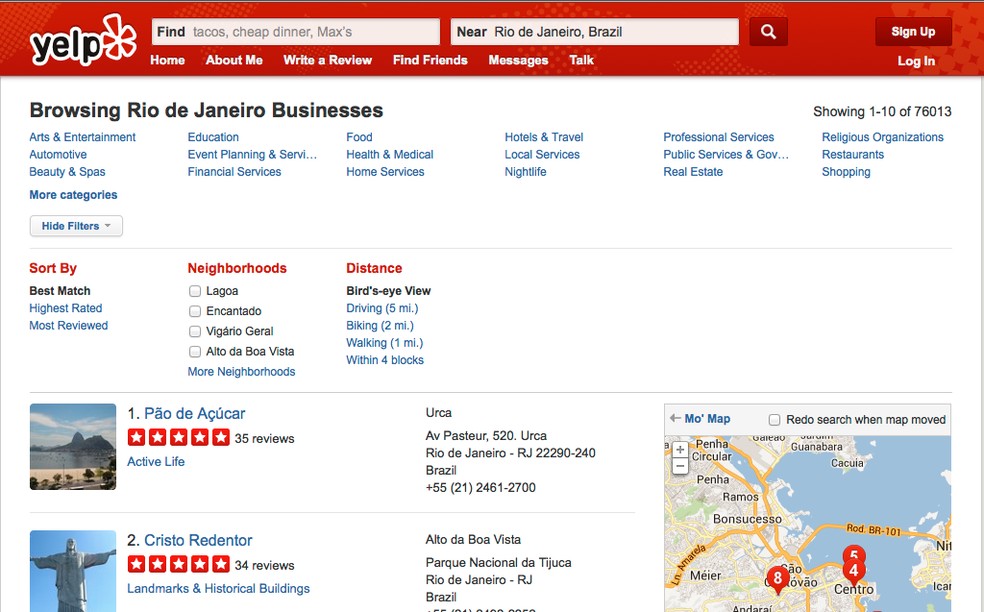Open the Hide Filters dropdown
Image resolution: width=984 pixels, height=612 pixels.
click(x=75, y=226)
